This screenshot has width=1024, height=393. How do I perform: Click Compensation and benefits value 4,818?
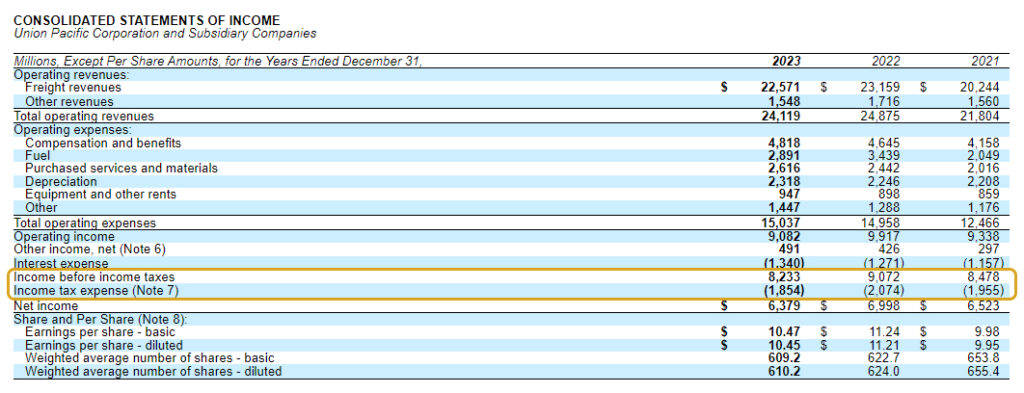pyautogui.click(x=785, y=143)
